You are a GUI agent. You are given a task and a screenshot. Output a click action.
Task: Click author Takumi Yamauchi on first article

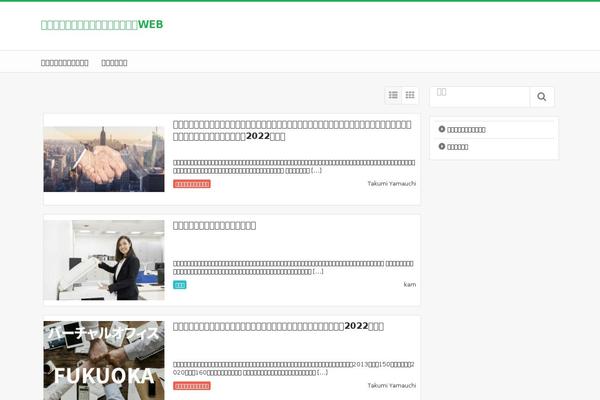pos(391,184)
